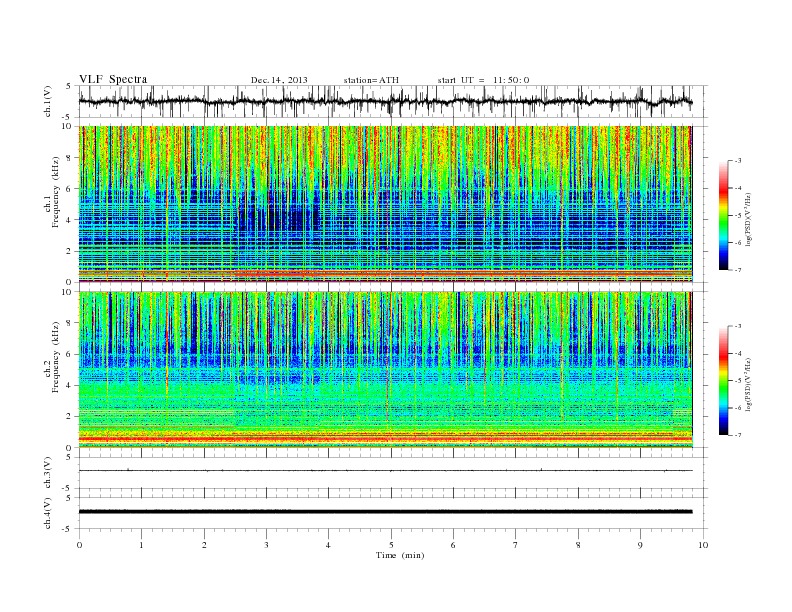
Task: Click the "start UT = 11:50:0" header text
Action: (483, 80)
